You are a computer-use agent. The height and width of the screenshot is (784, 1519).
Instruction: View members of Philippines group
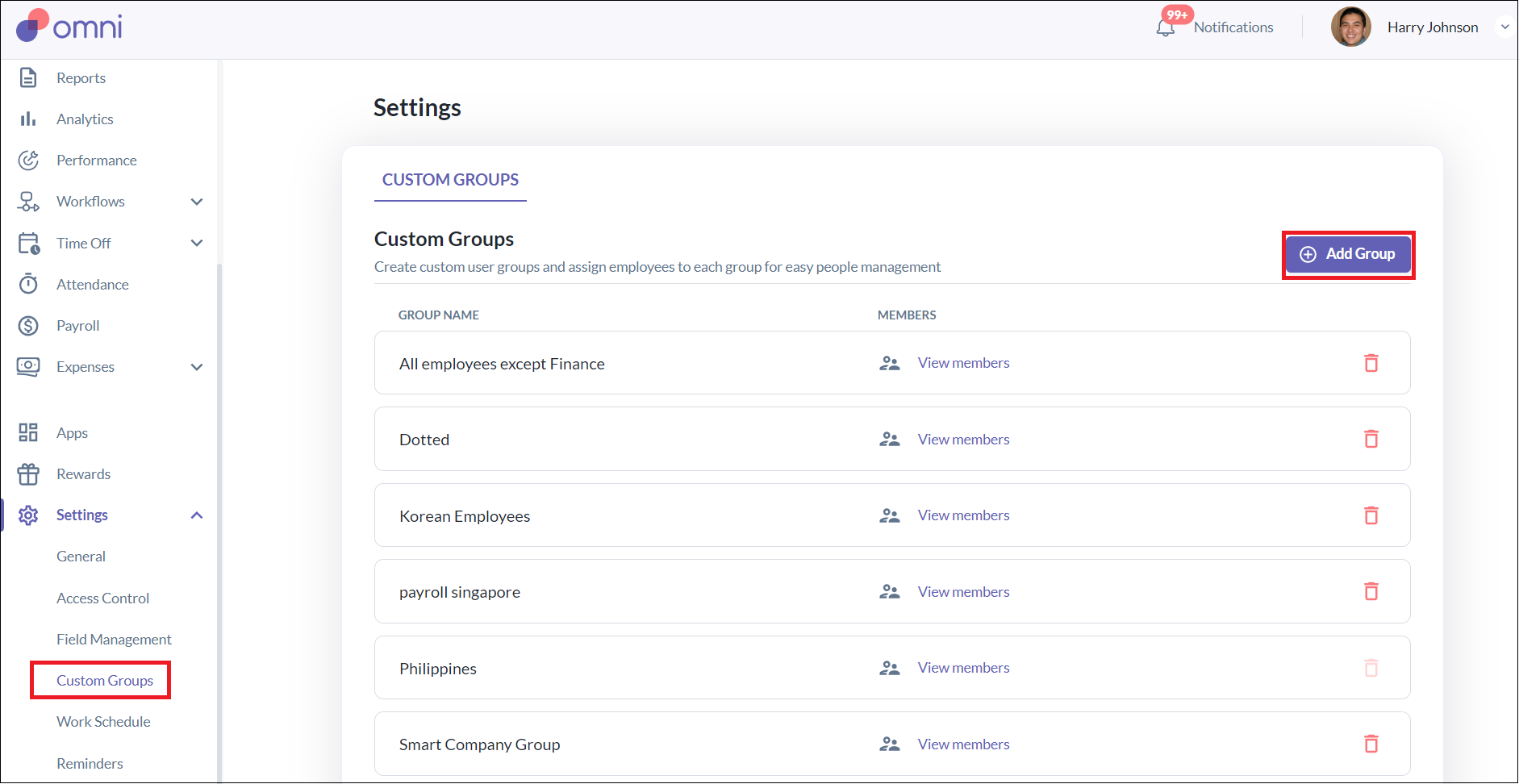click(x=963, y=668)
